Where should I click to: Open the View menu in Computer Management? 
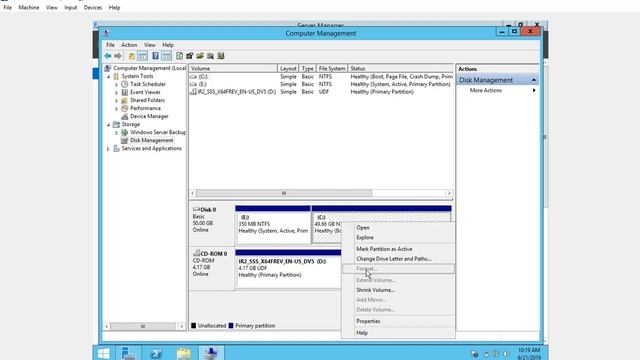click(x=149, y=45)
